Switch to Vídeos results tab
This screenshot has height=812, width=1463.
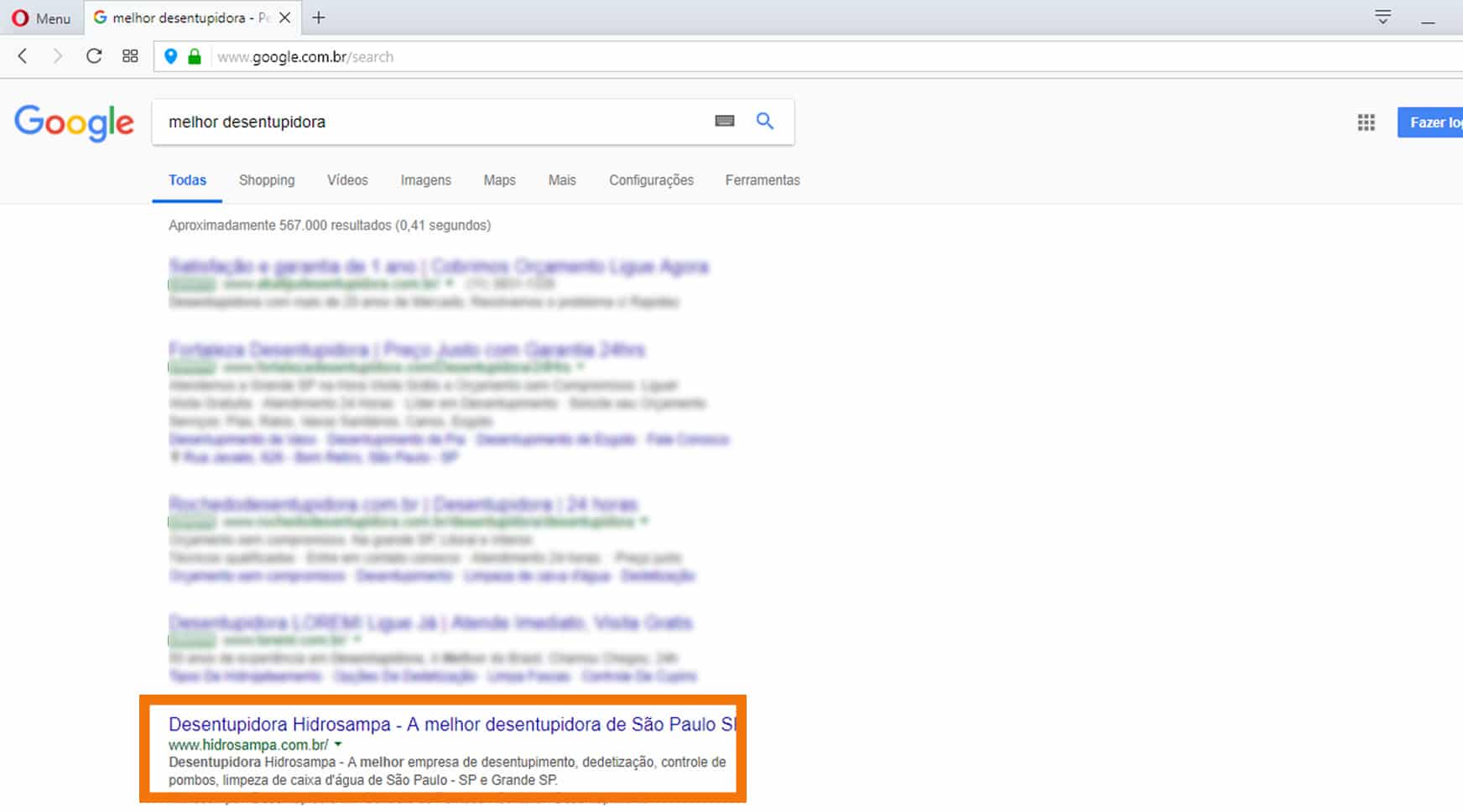tap(347, 180)
